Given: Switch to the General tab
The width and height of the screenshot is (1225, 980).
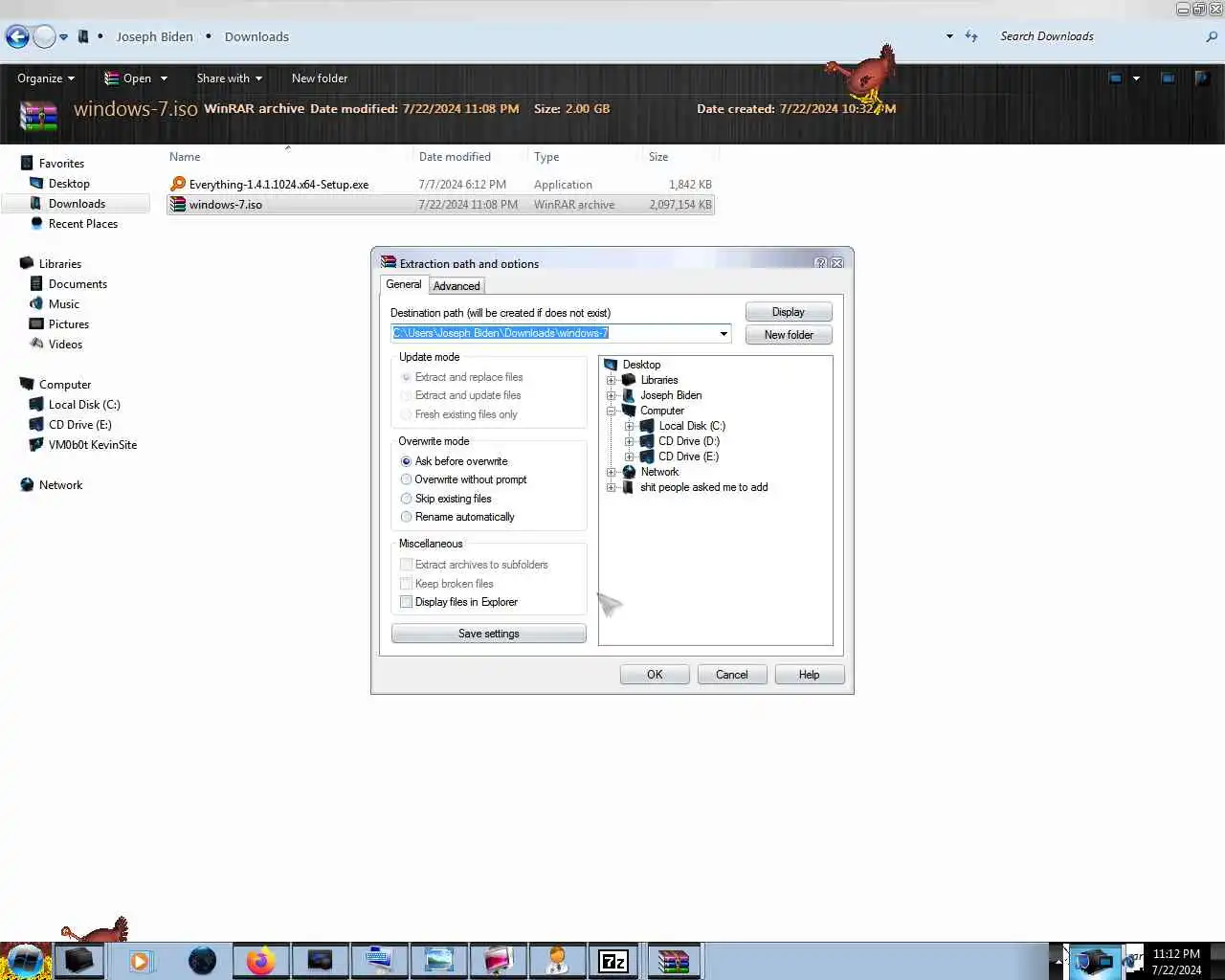Looking at the screenshot, I should (x=403, y=284).
